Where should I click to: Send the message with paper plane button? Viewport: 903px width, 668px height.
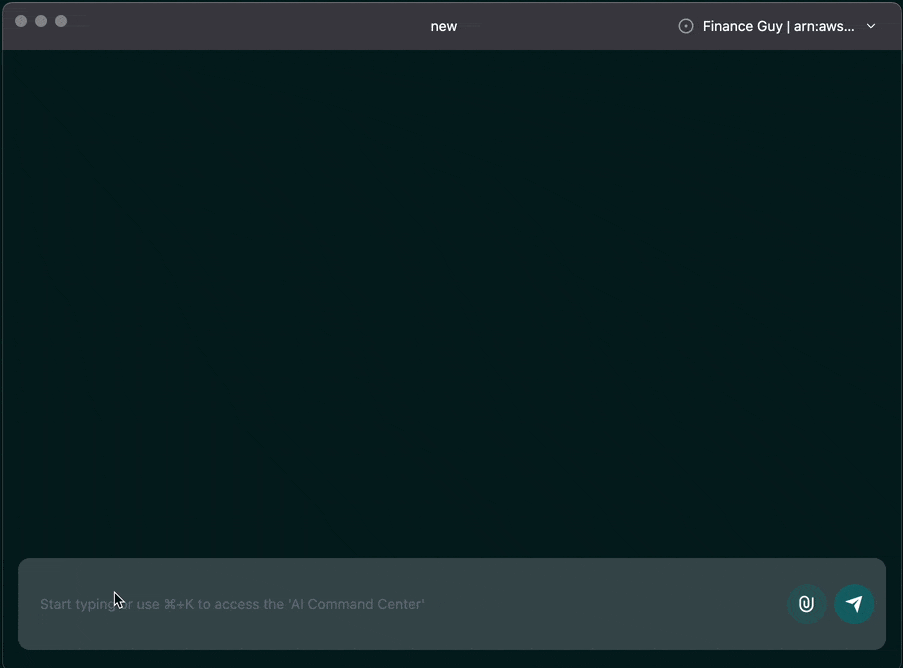(x=854, y=604)
